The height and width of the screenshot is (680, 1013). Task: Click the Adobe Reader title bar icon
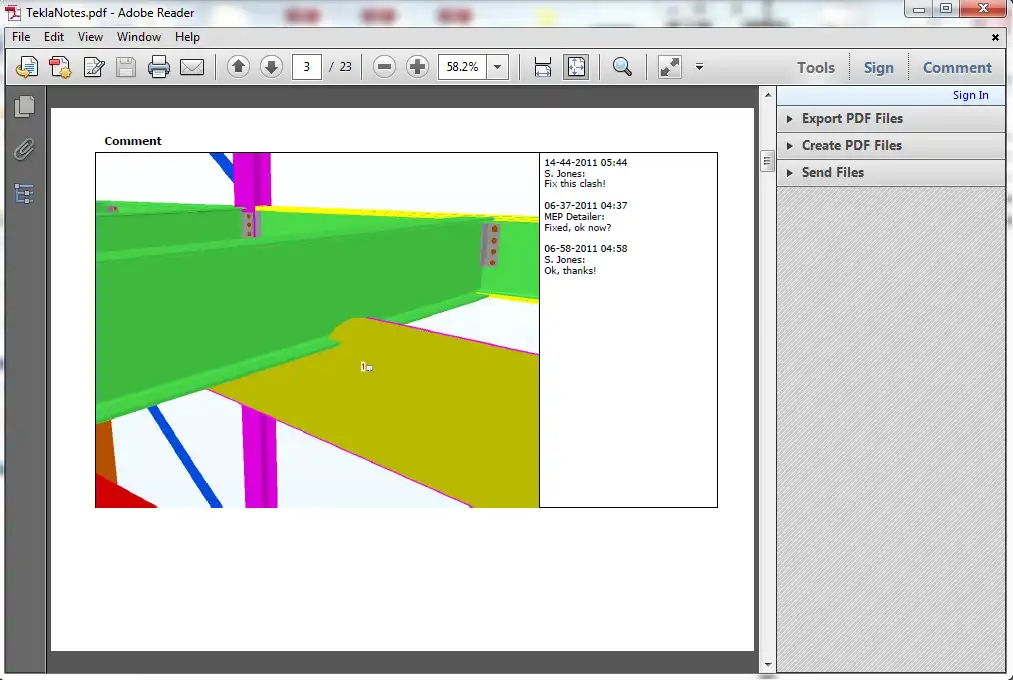[x=13, y=12]
